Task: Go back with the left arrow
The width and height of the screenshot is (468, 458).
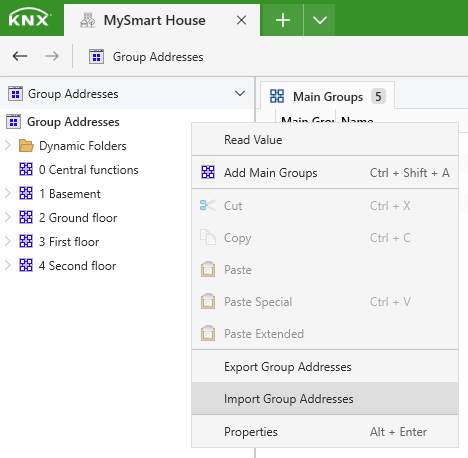Action: [20, 56]
